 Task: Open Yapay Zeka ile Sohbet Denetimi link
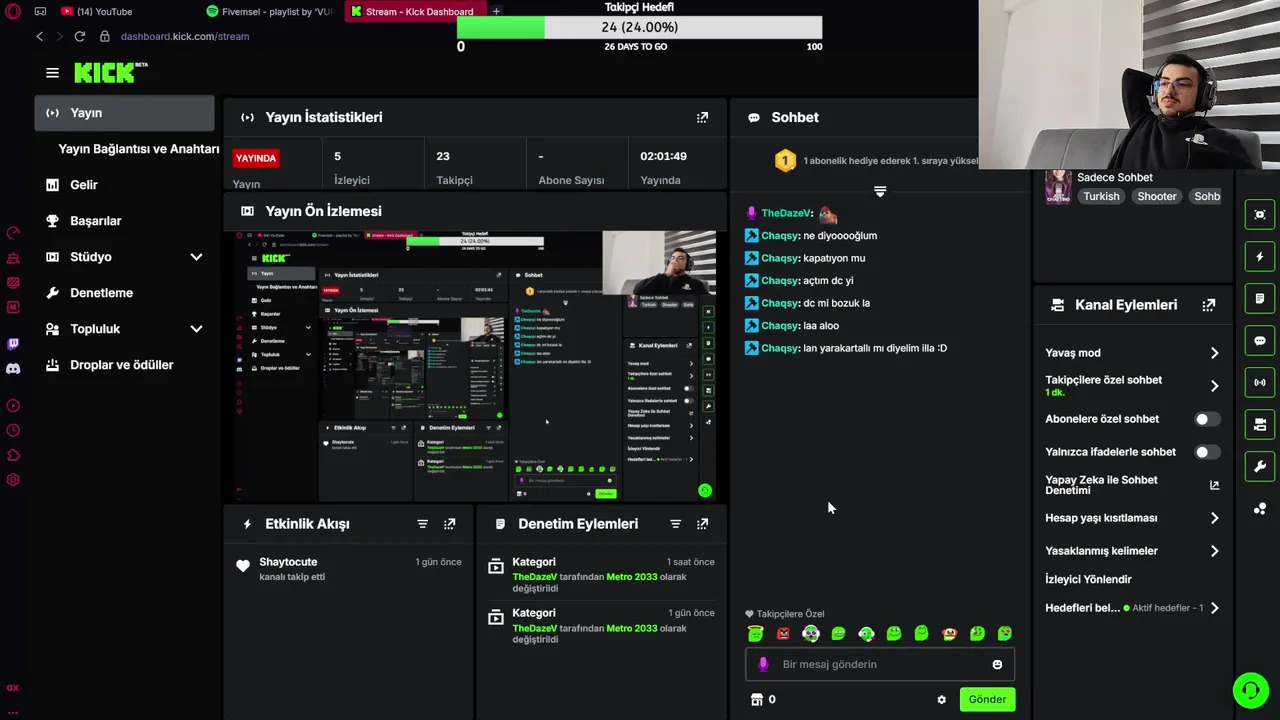(x=1132, y=485)
